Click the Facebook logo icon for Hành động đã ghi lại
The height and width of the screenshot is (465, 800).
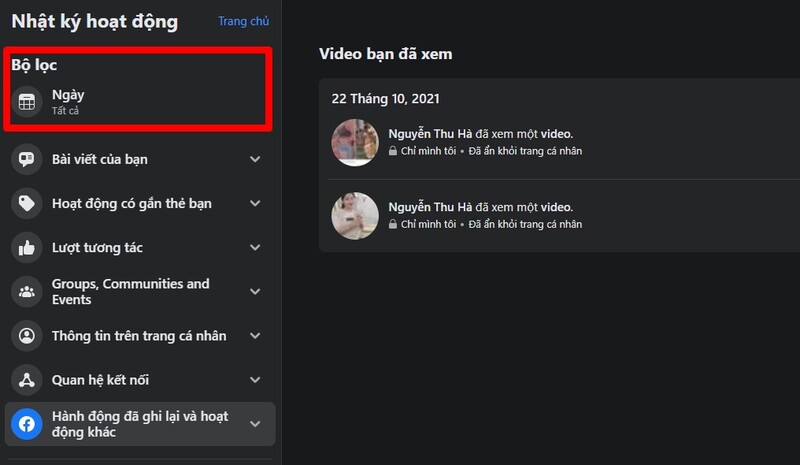[27, 424]
